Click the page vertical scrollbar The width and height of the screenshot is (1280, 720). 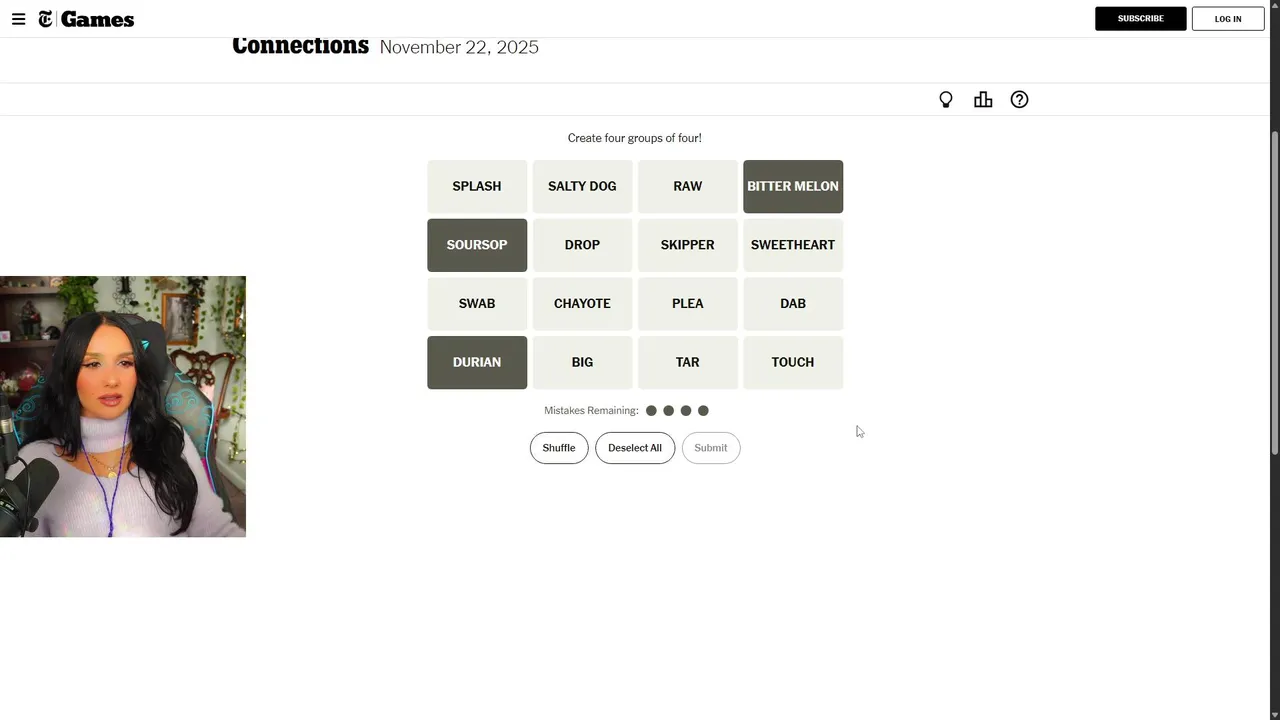click(x=1274, y=290)
